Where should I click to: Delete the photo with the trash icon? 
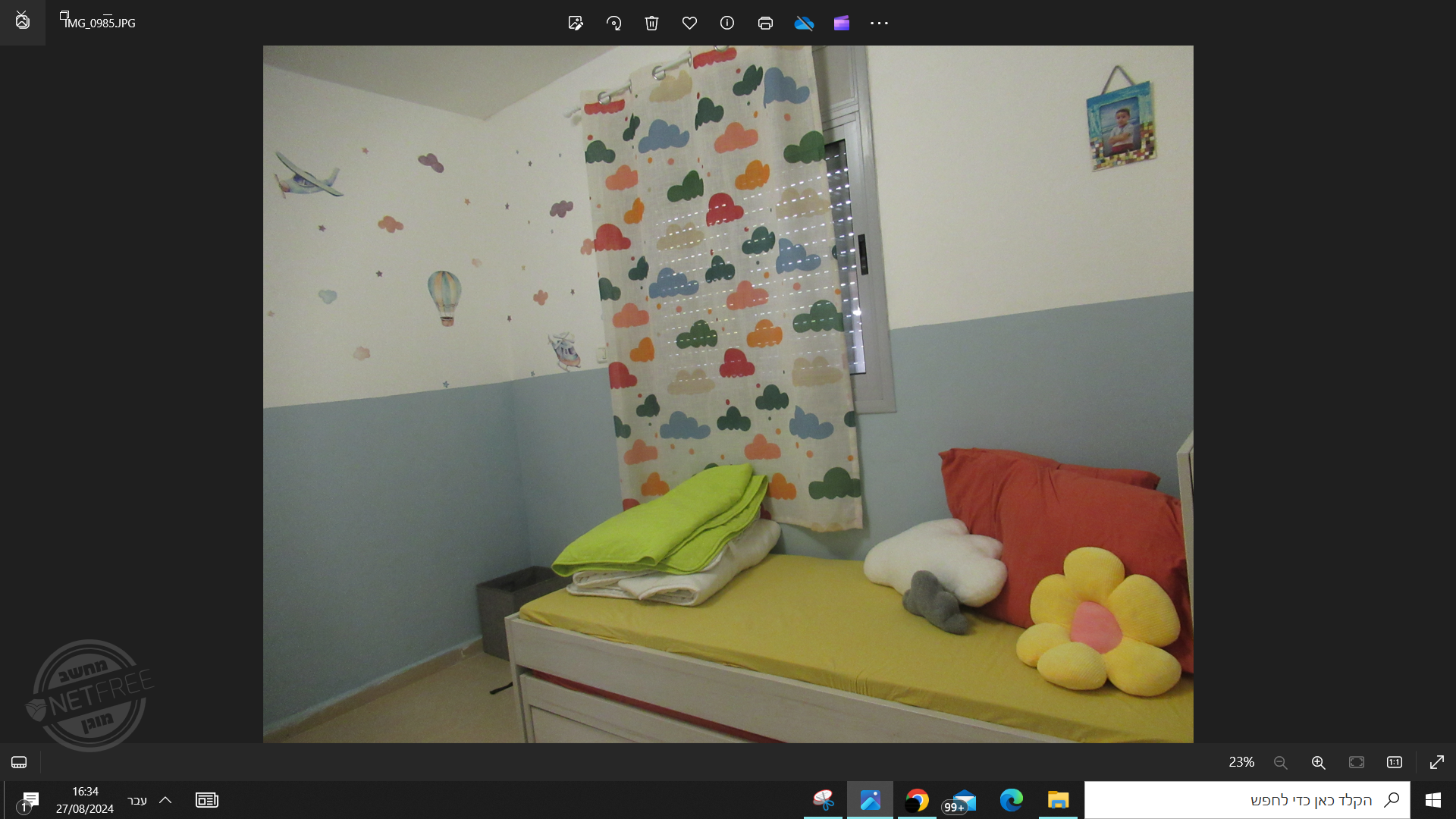tap(651, 23)
